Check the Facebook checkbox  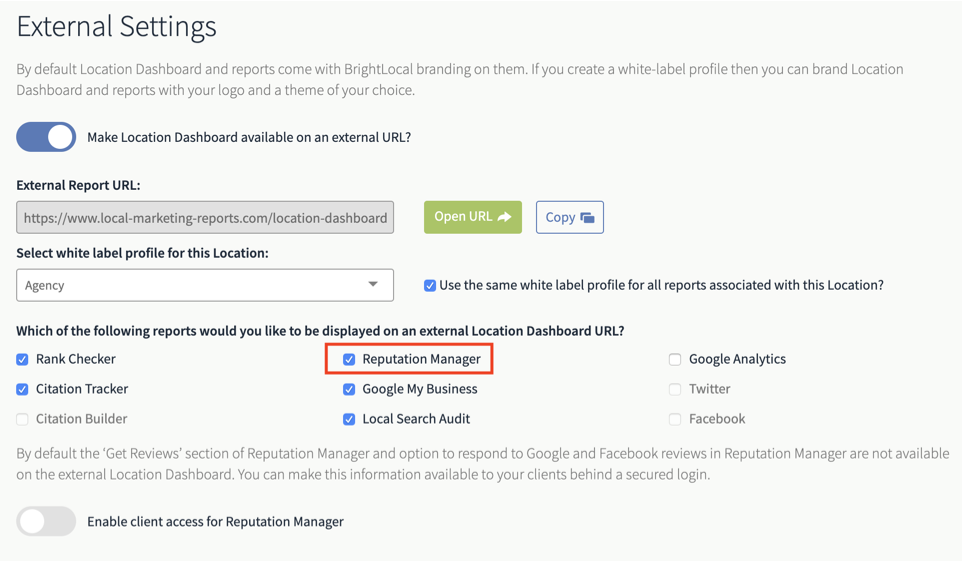pyautogui.click(x=675, y=419)
